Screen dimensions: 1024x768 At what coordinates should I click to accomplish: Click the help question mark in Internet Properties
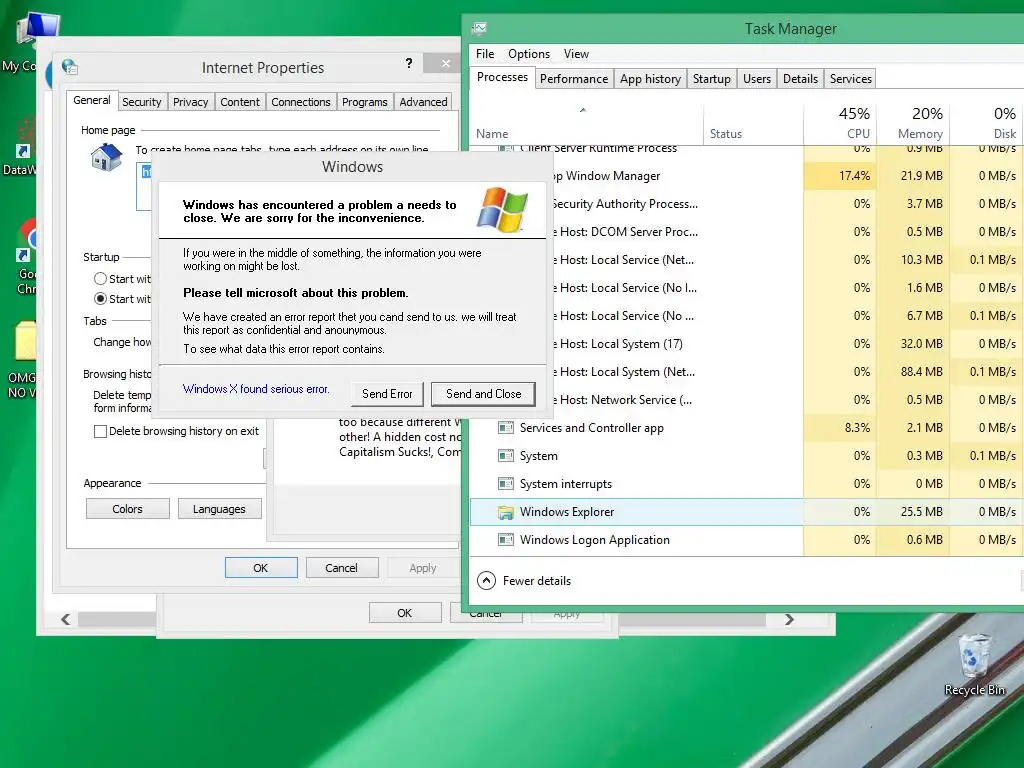tap(409, 63)
